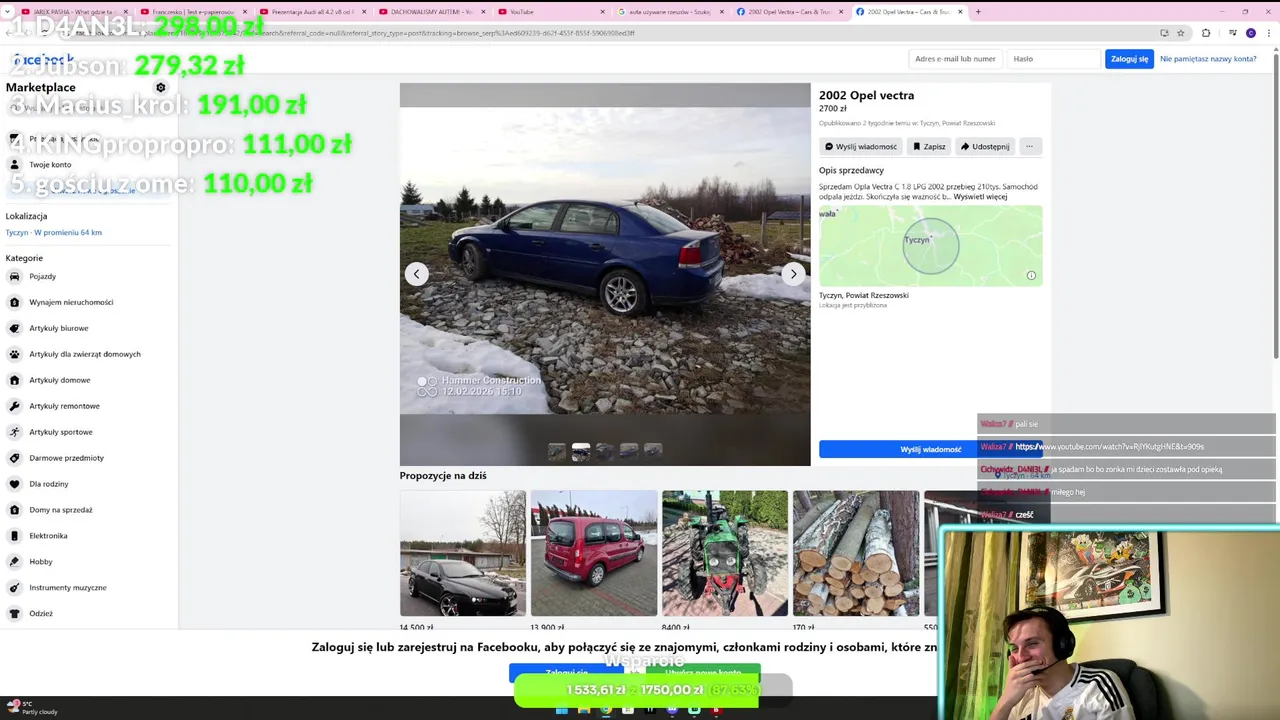Select Instrumenty muzyczne guitar icon
Viewport: 1280px width, 720px height.
pyautogui.click(x=14, y=588)
